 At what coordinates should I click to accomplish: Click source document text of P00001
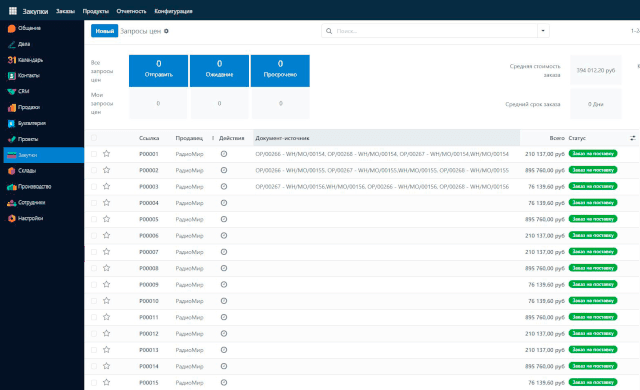pyautogui.click(x=382, y=154)
